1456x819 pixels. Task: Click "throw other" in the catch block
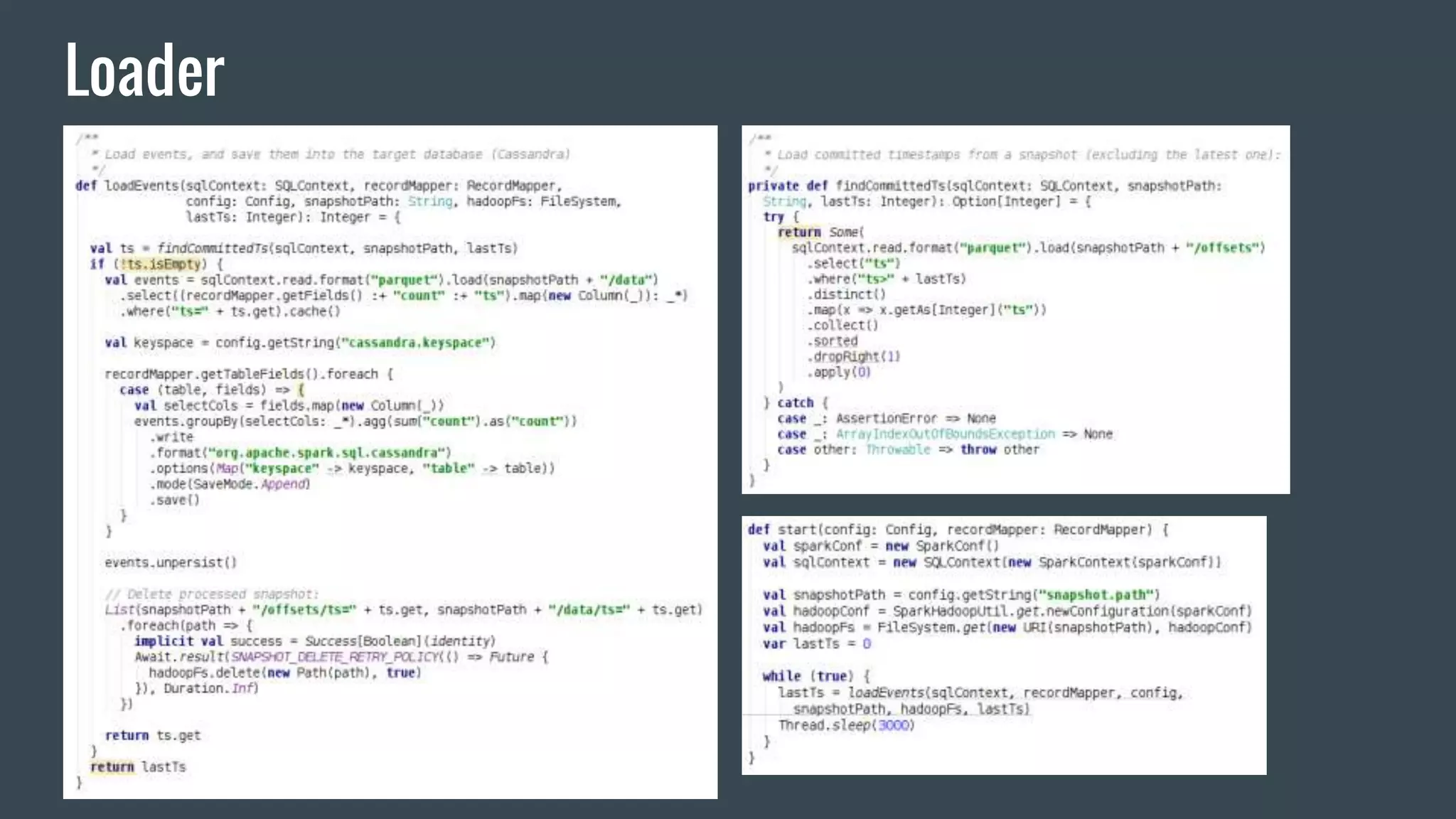coord(999,449)
